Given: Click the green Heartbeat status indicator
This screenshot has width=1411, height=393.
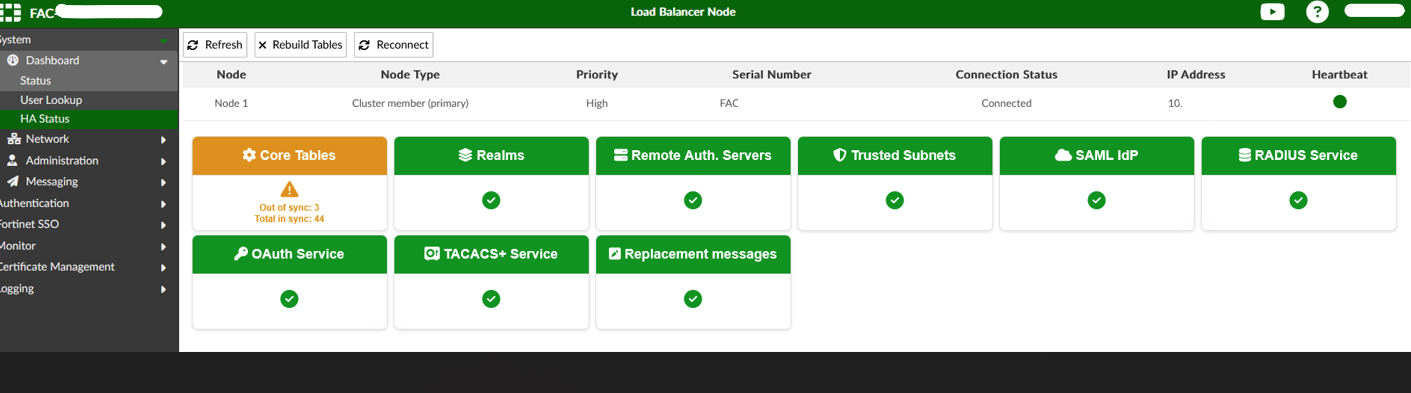Looking at the screenshot, I should (1340, 102).
